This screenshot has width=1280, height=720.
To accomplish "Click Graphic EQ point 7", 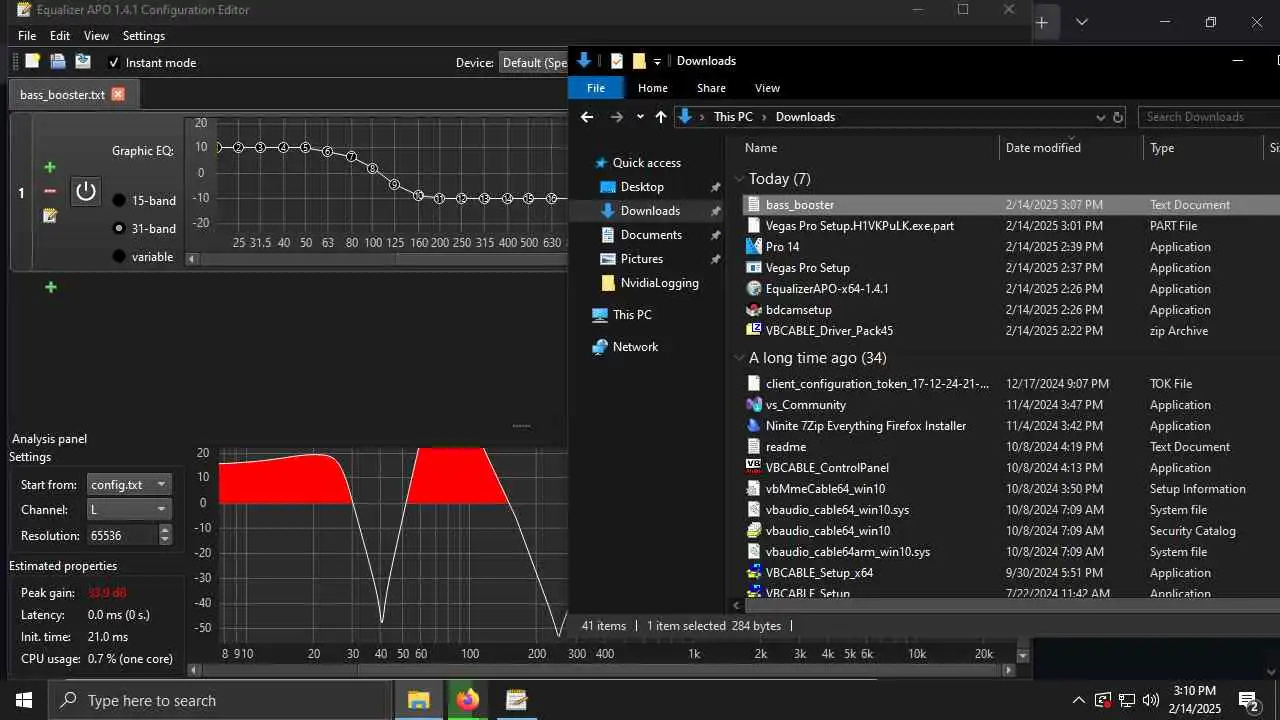I will (351, 157).
